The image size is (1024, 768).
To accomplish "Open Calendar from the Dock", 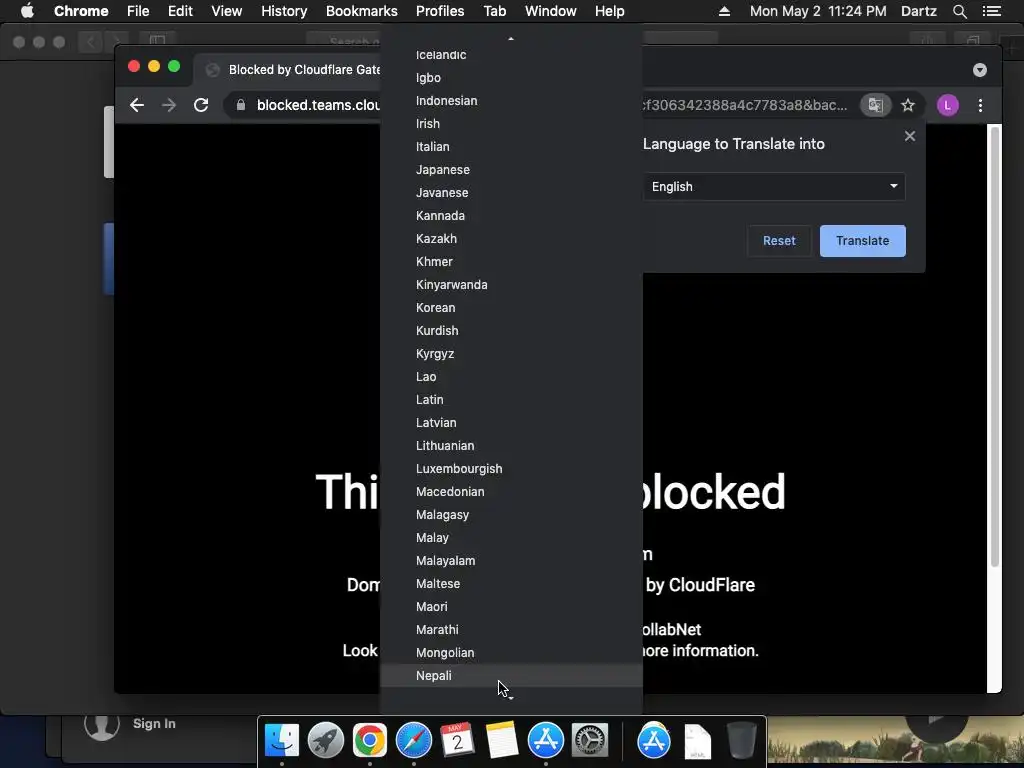I will (x=458, y=741).
